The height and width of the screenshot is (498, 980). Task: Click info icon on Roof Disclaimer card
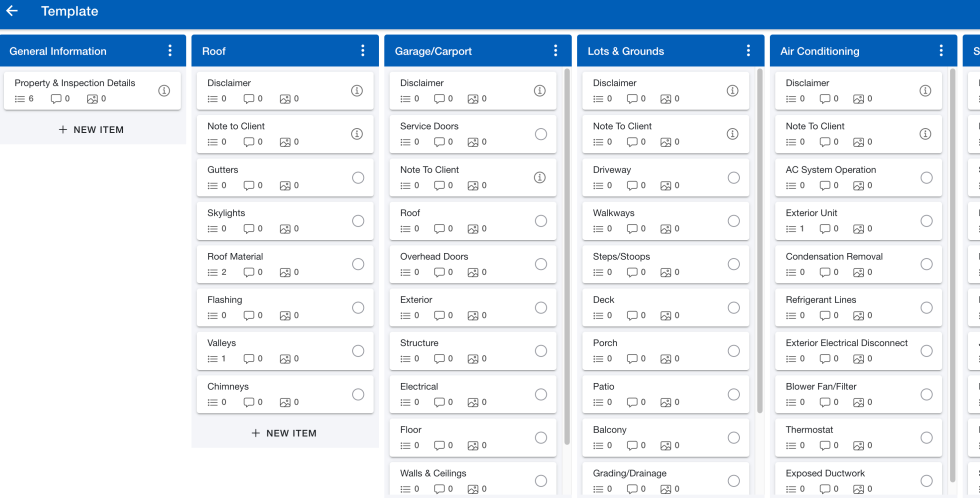357,91
